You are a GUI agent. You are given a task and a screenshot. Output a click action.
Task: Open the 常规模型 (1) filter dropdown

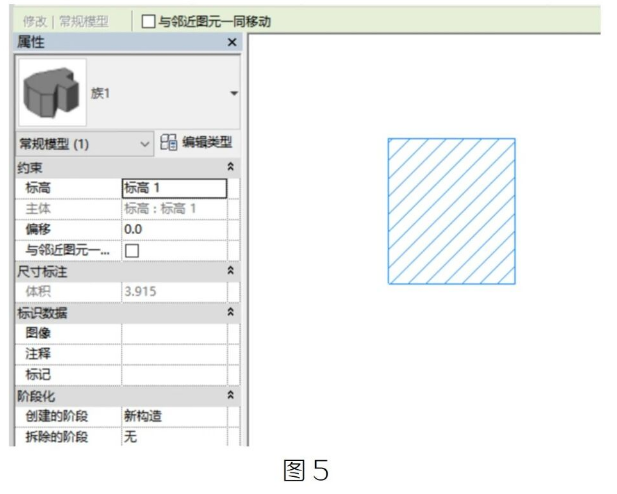[x=84, y=144]
